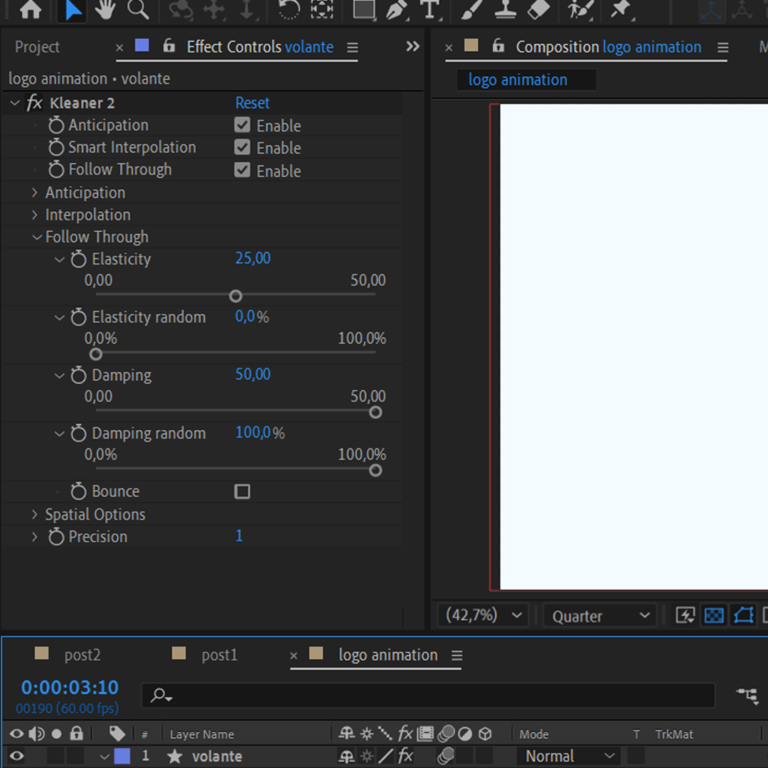Enable the Bounce checkbox
This screenshot has width=768, height=768.
tap(242, 491)
